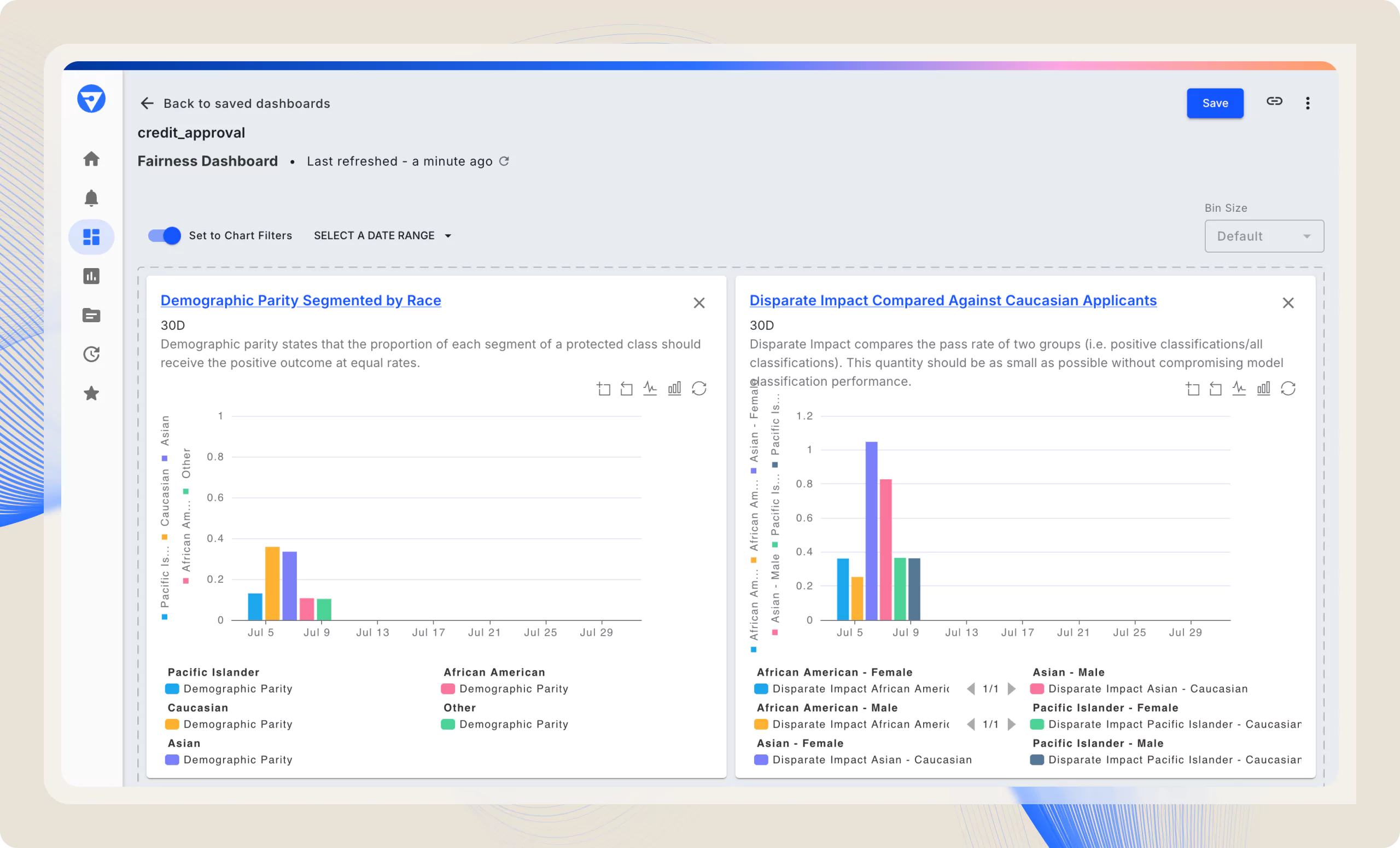Switch Demographic Parity chart to line view
The width and height of the screenshot is (1400, 848).
pos(650,389)
